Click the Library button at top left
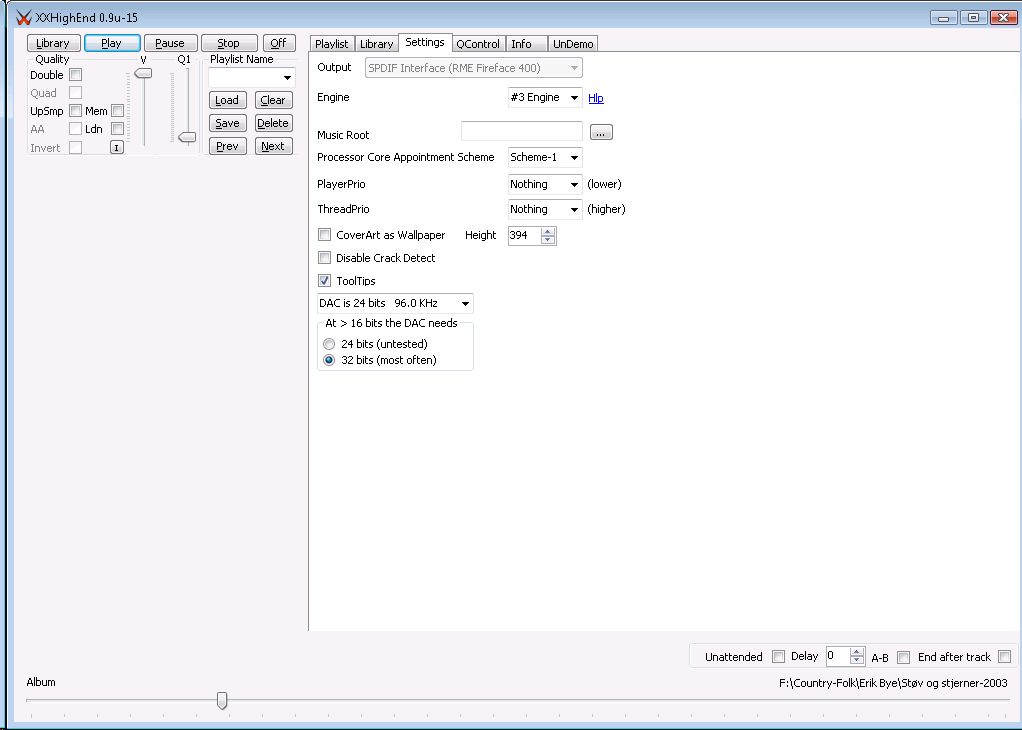The height and width of the screenshot is (730, 1022). 53,43
